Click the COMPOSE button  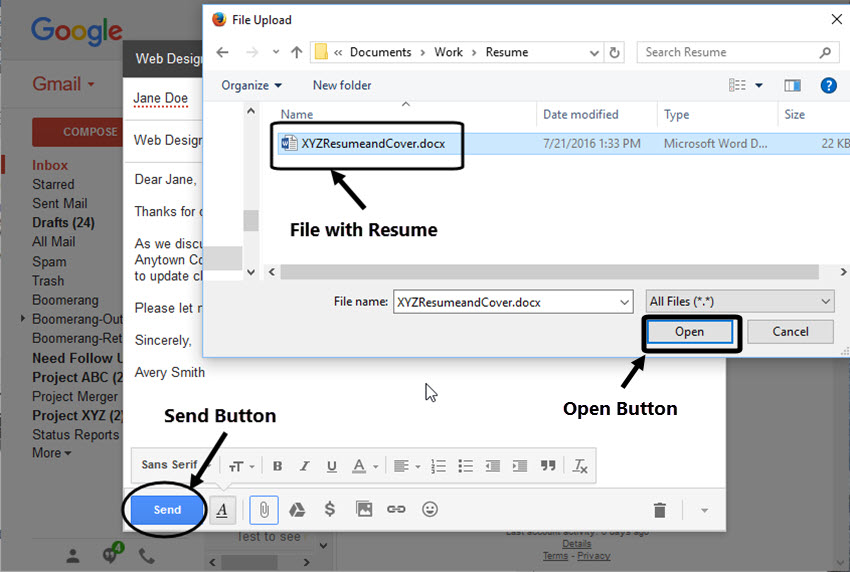pyautogui.click(x=78, y=132)
